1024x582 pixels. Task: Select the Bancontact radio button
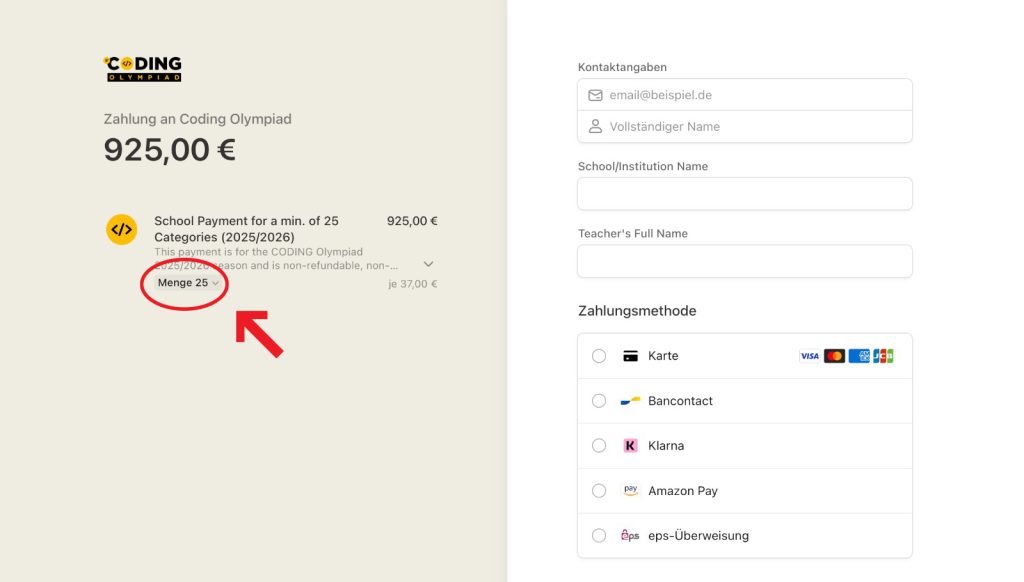[x=599, y=401]
